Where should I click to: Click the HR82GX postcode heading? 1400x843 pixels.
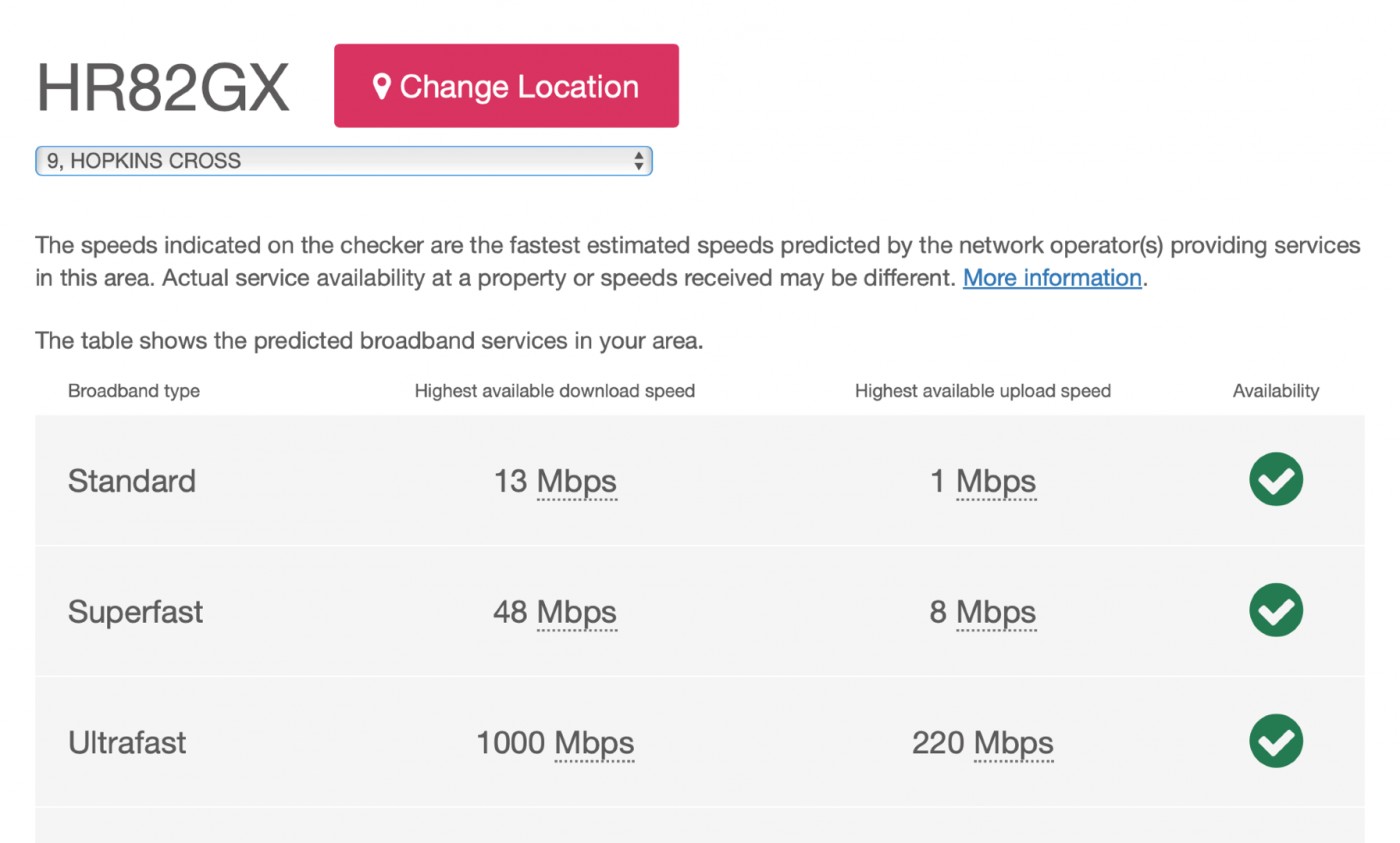(162, 88)
